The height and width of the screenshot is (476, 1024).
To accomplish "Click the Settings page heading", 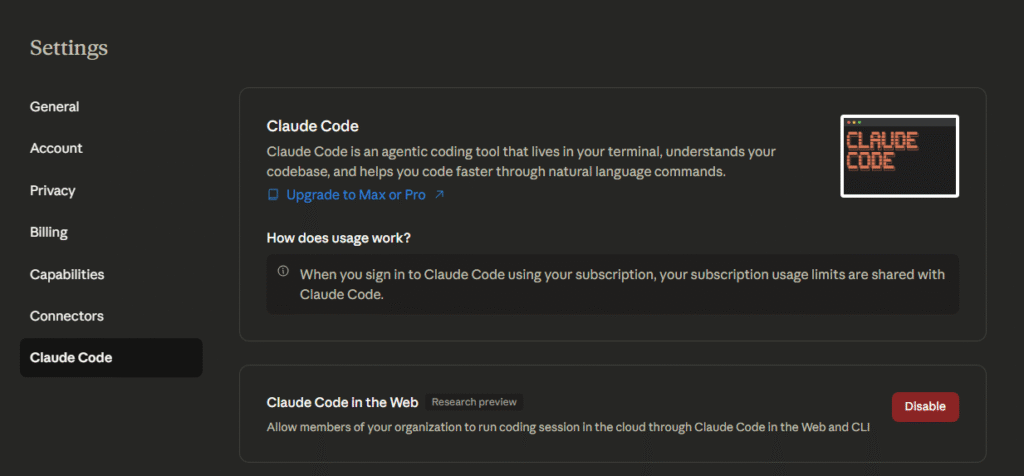I will click(69, 48).
